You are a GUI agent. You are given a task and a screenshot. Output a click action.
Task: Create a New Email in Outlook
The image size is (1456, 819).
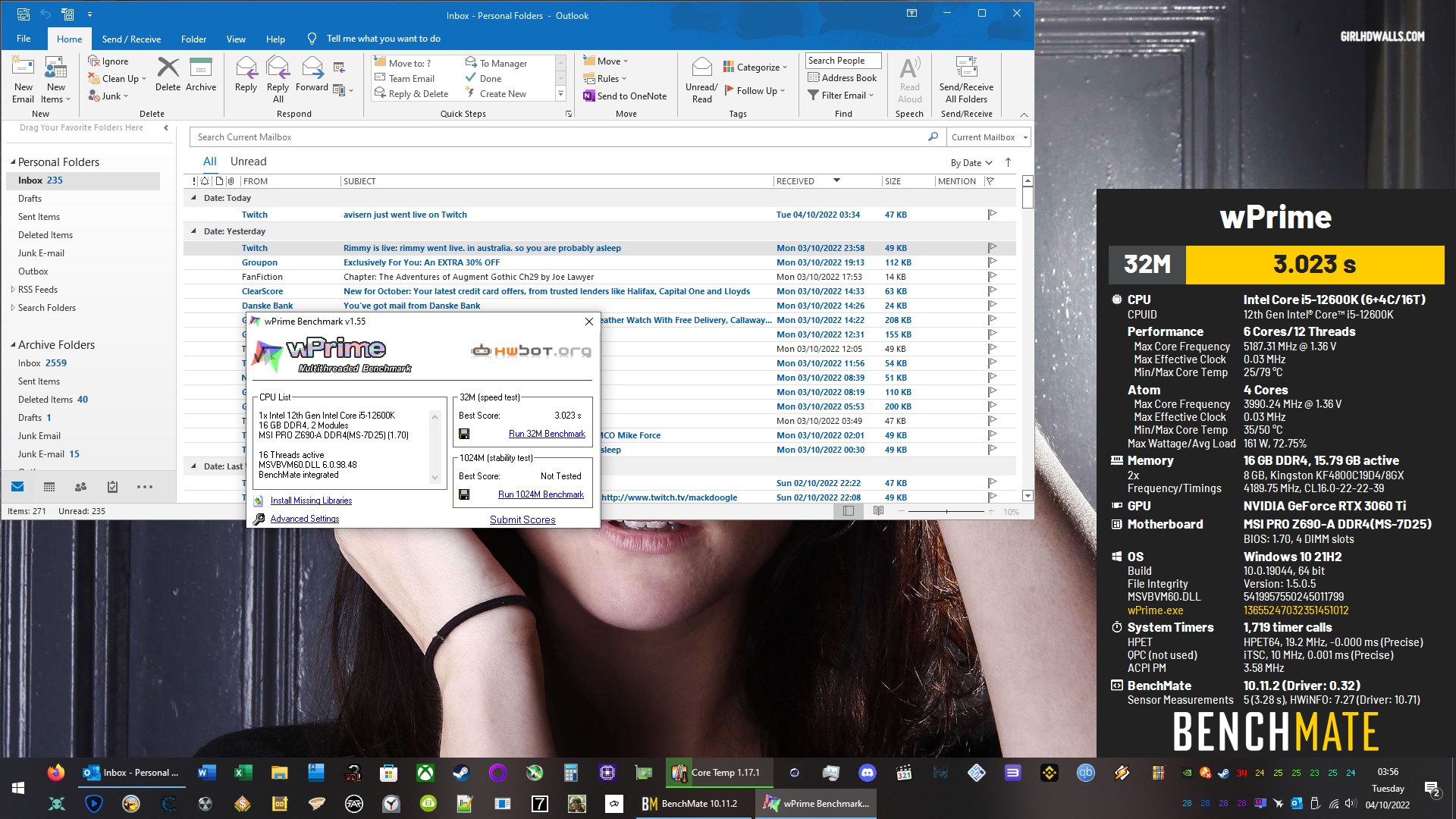(23, 79)
